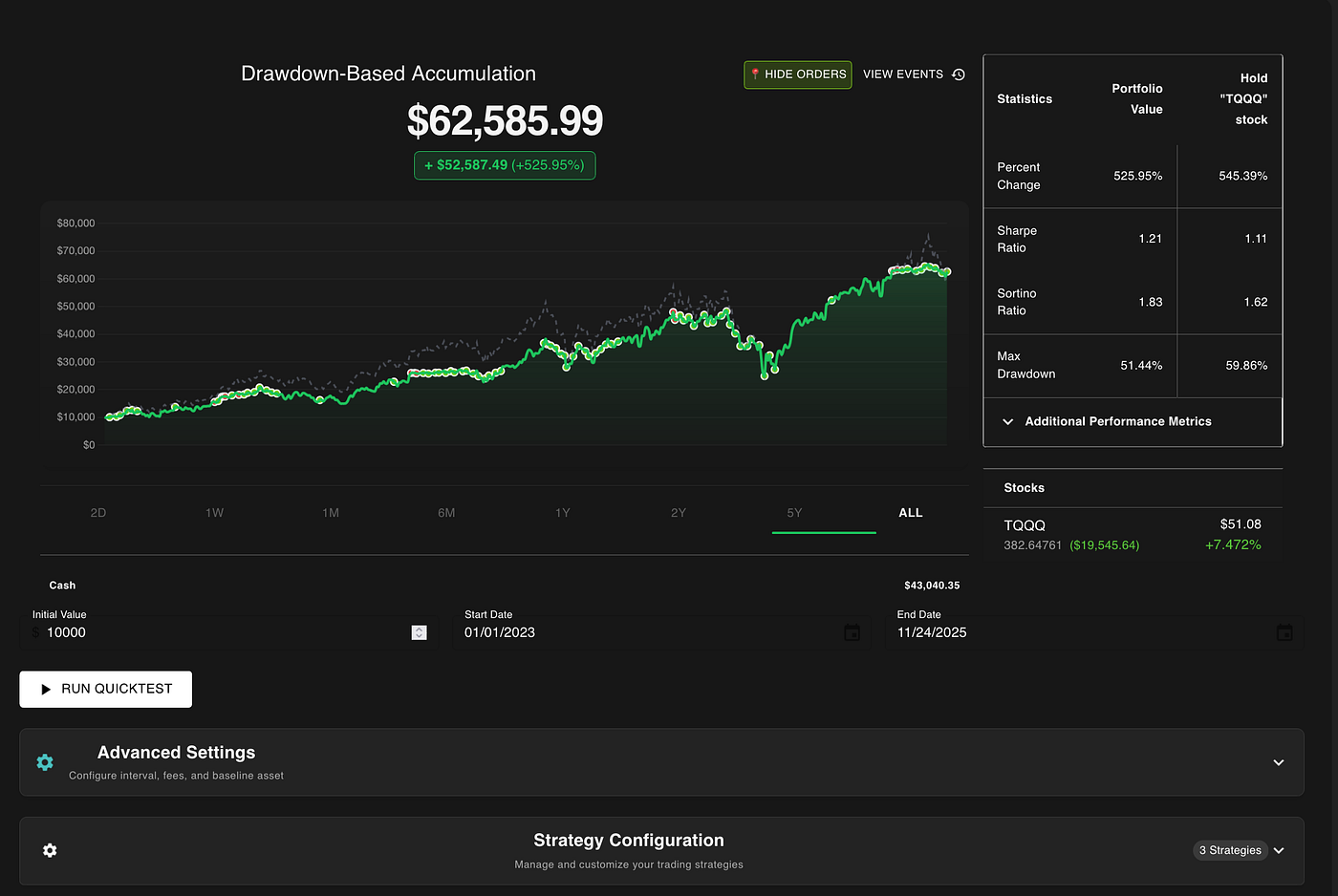The height and width of the screenshot is (896, 1338).
Task: Click the $0 axis label
Action: click(89, 445)
